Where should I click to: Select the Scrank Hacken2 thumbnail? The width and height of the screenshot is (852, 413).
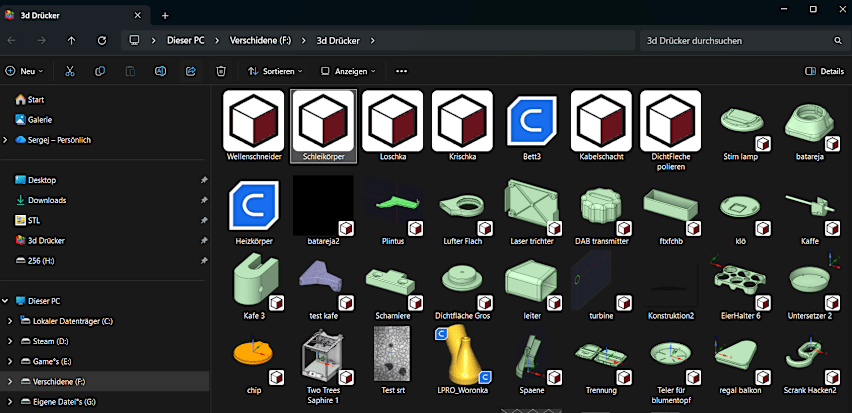pos(811,358)
